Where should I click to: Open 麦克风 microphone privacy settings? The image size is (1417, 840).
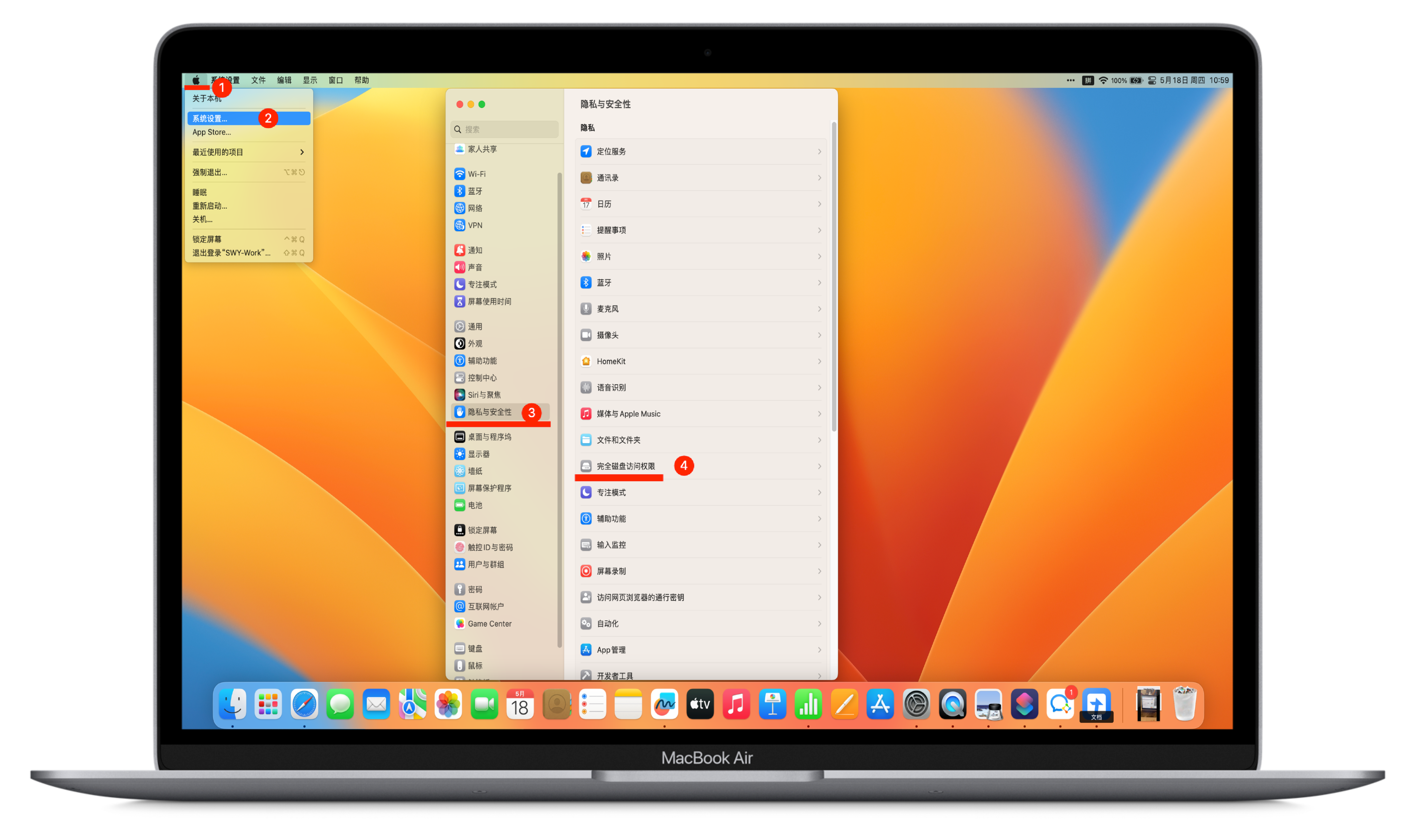[x=607, y=309]
